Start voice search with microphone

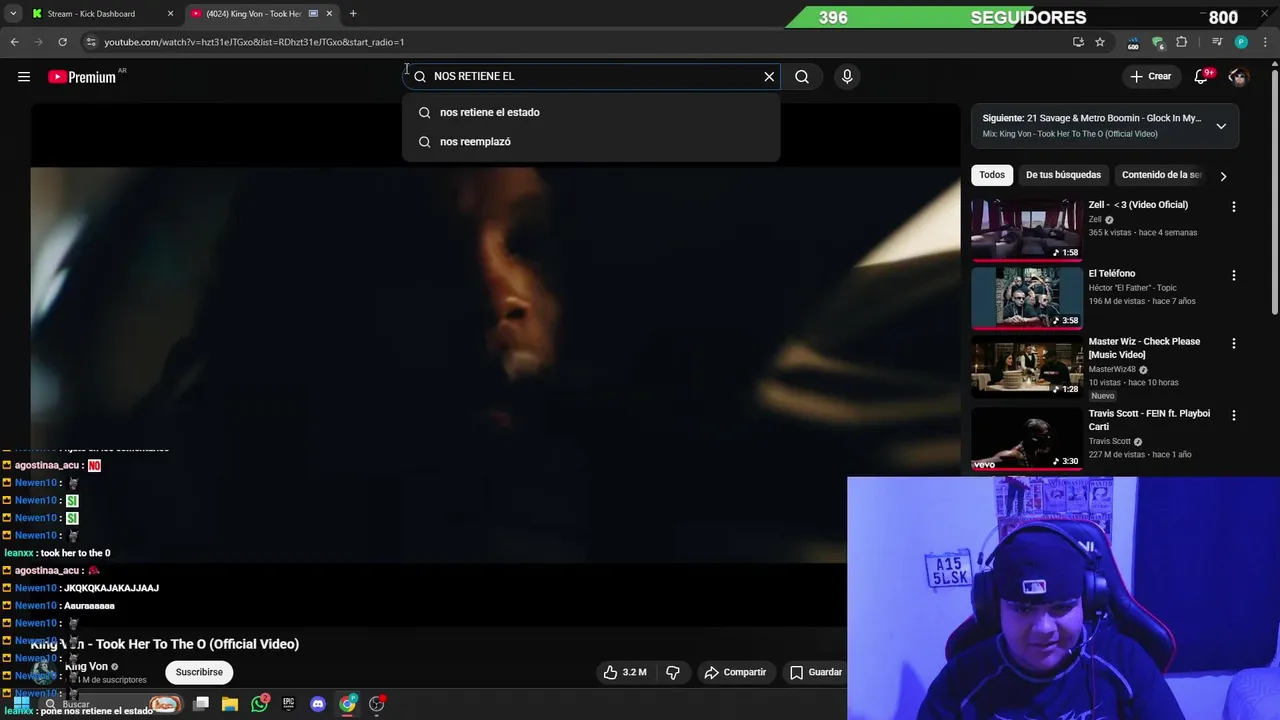(847, 77)
